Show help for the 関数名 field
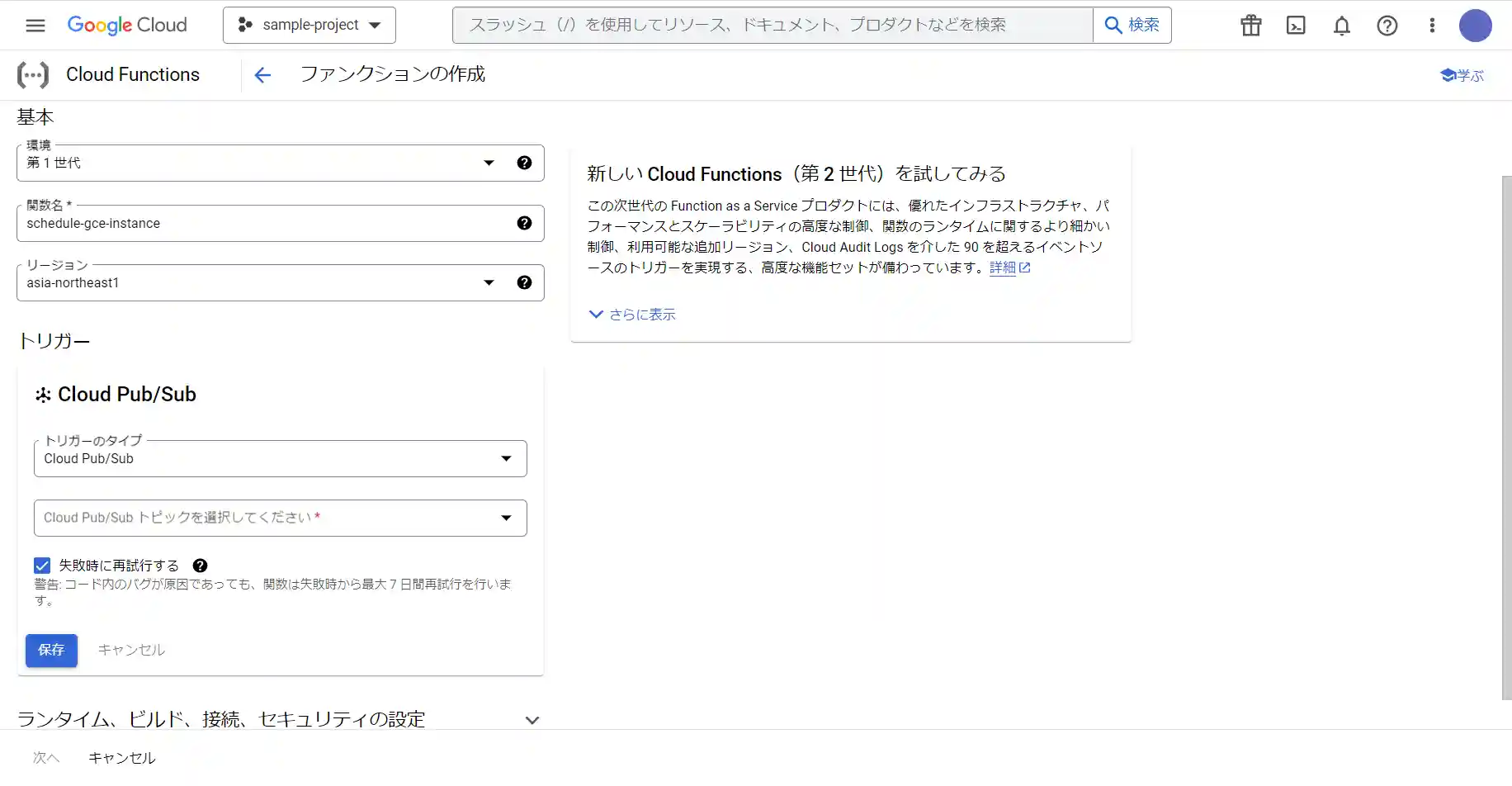This screenshot has height=786, width=1512. coord(524,223)
